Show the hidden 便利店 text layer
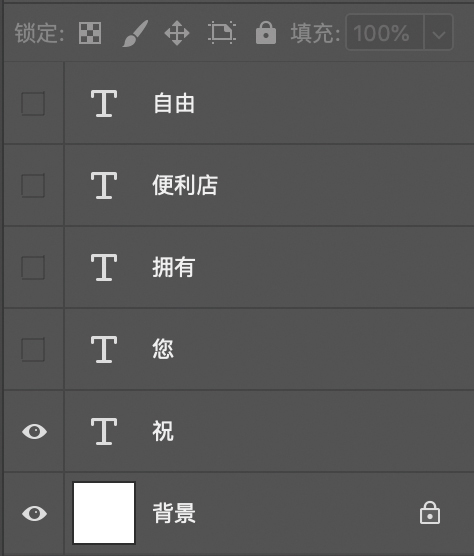 (x=33, y=185)
